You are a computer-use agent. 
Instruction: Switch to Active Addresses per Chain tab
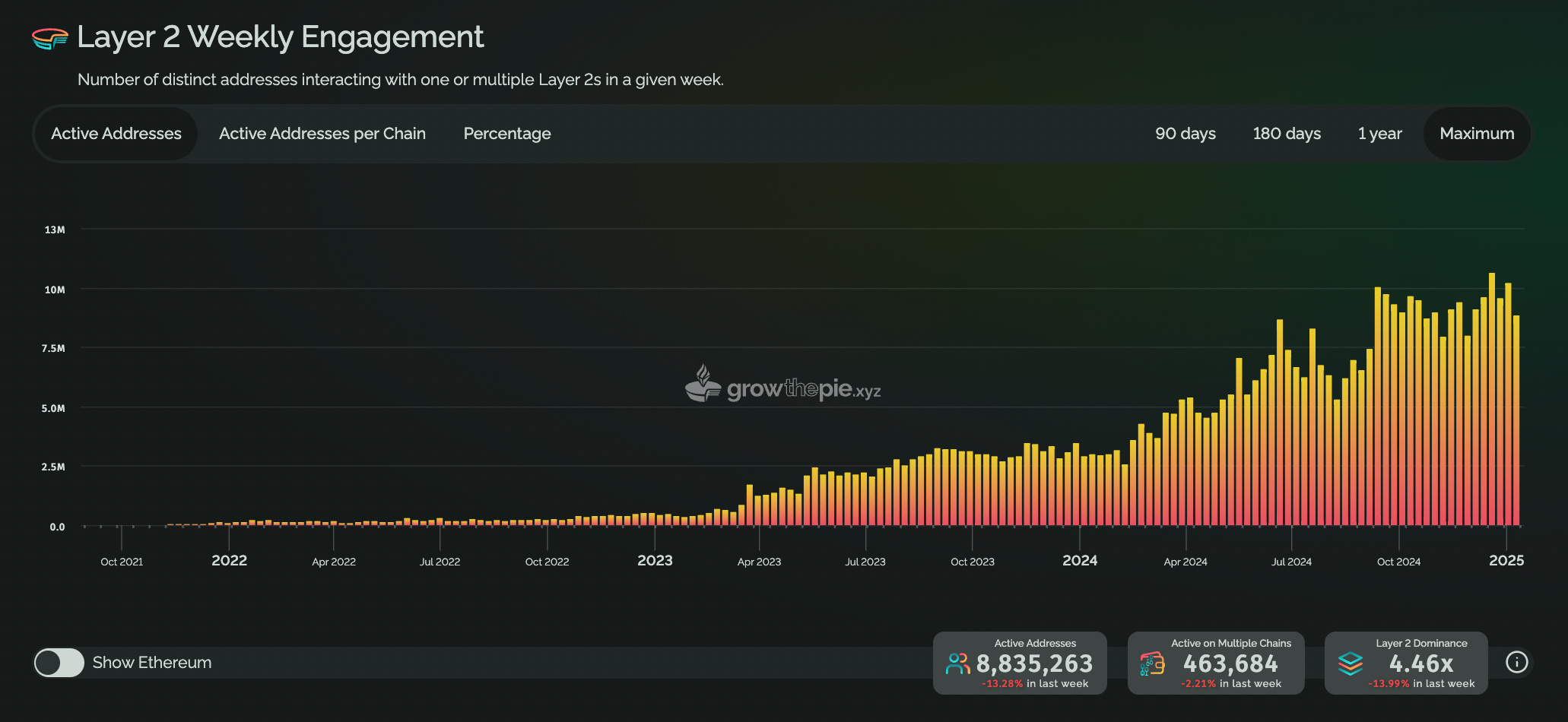tap(322, 133)
